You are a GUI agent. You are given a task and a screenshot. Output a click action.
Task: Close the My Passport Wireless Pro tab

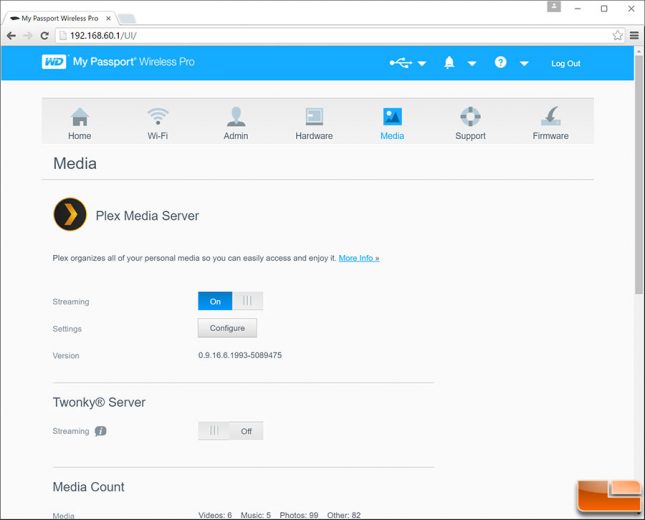[108, 19]
